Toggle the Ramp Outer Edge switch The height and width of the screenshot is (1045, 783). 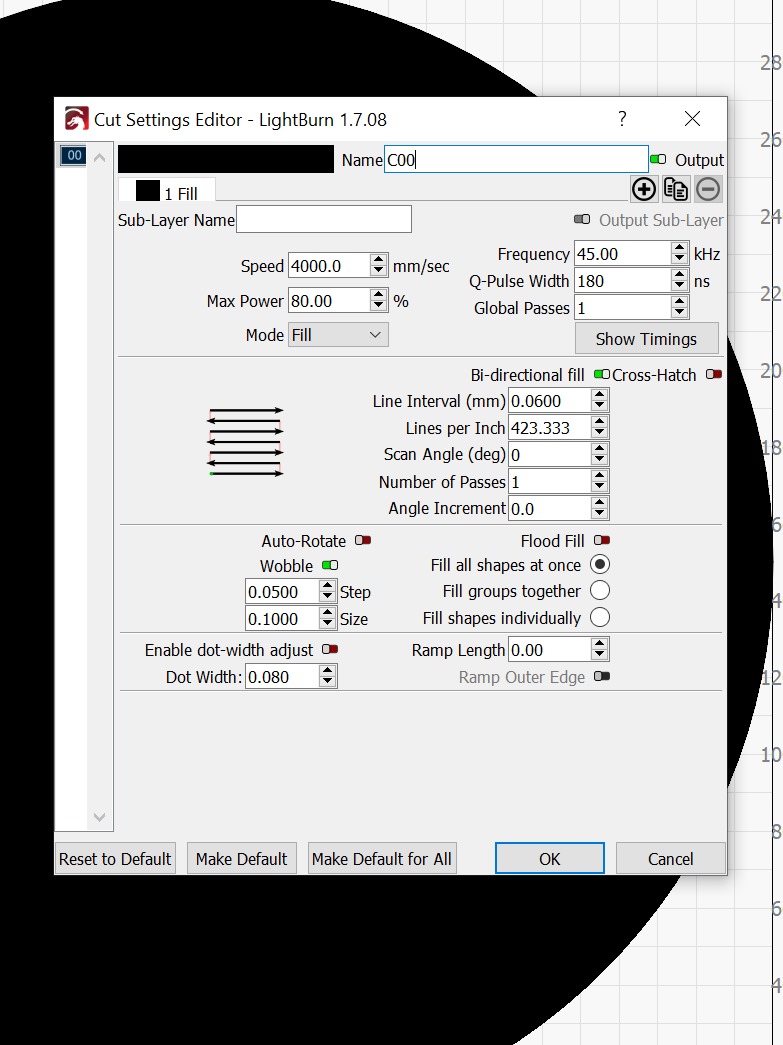pyautogui.click(x=602, y=676)
